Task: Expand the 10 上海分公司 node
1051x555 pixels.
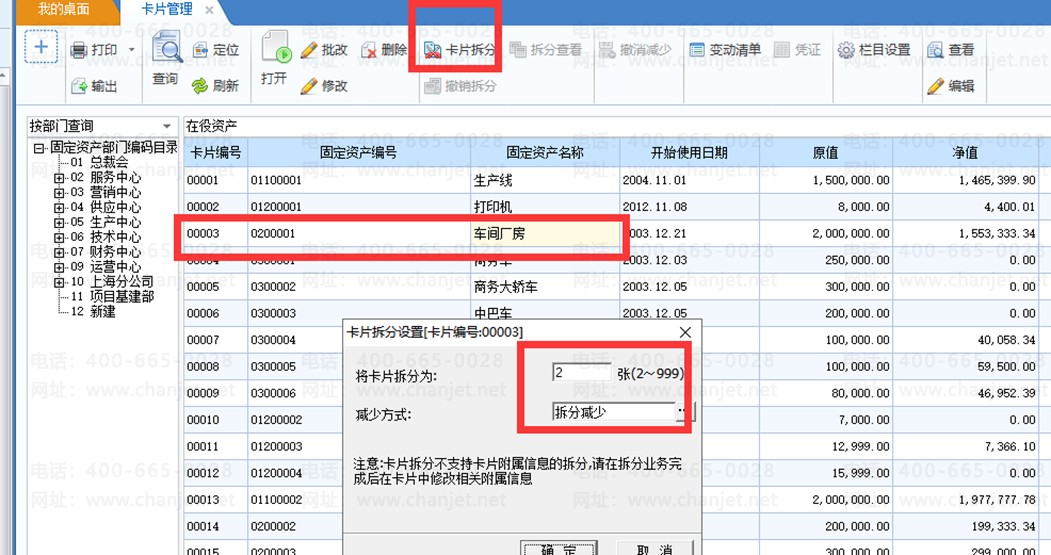Action: 59,282
